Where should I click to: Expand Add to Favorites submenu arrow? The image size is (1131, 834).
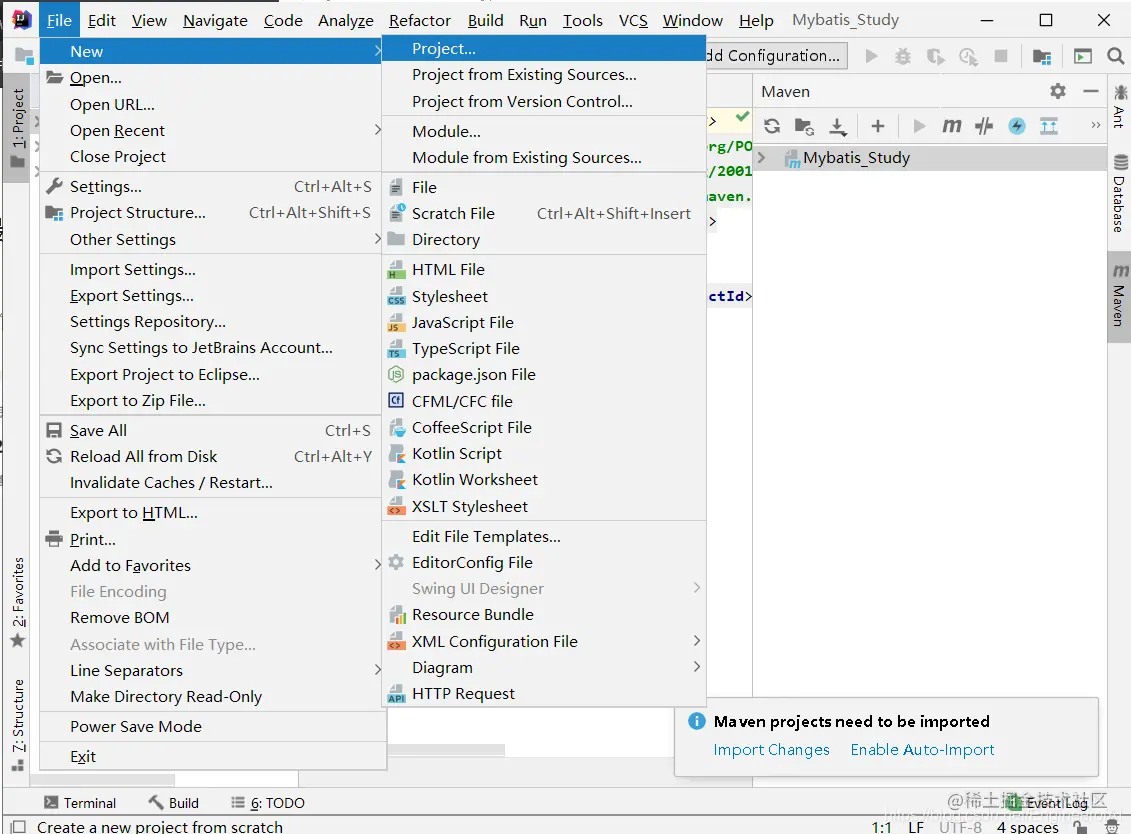(x=377, y=565)
